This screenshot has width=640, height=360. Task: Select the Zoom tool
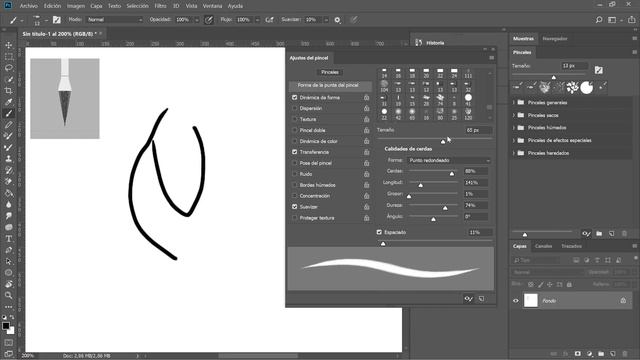(9, 295)
